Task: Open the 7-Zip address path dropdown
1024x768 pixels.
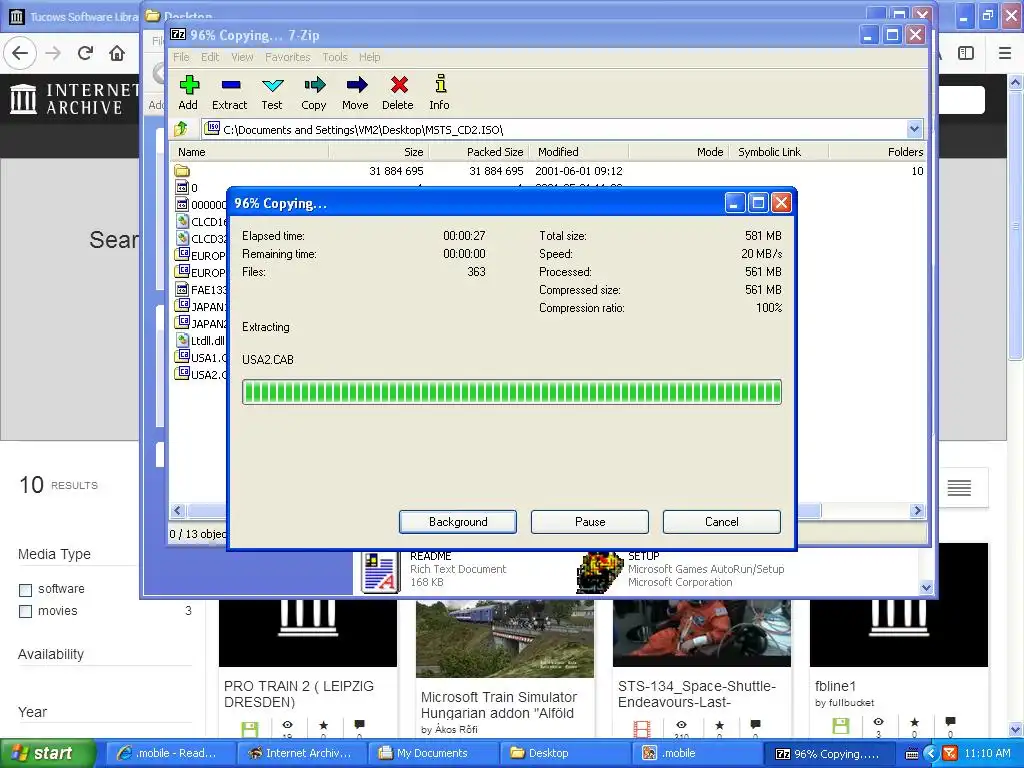Action: click(x=914, y=129)
